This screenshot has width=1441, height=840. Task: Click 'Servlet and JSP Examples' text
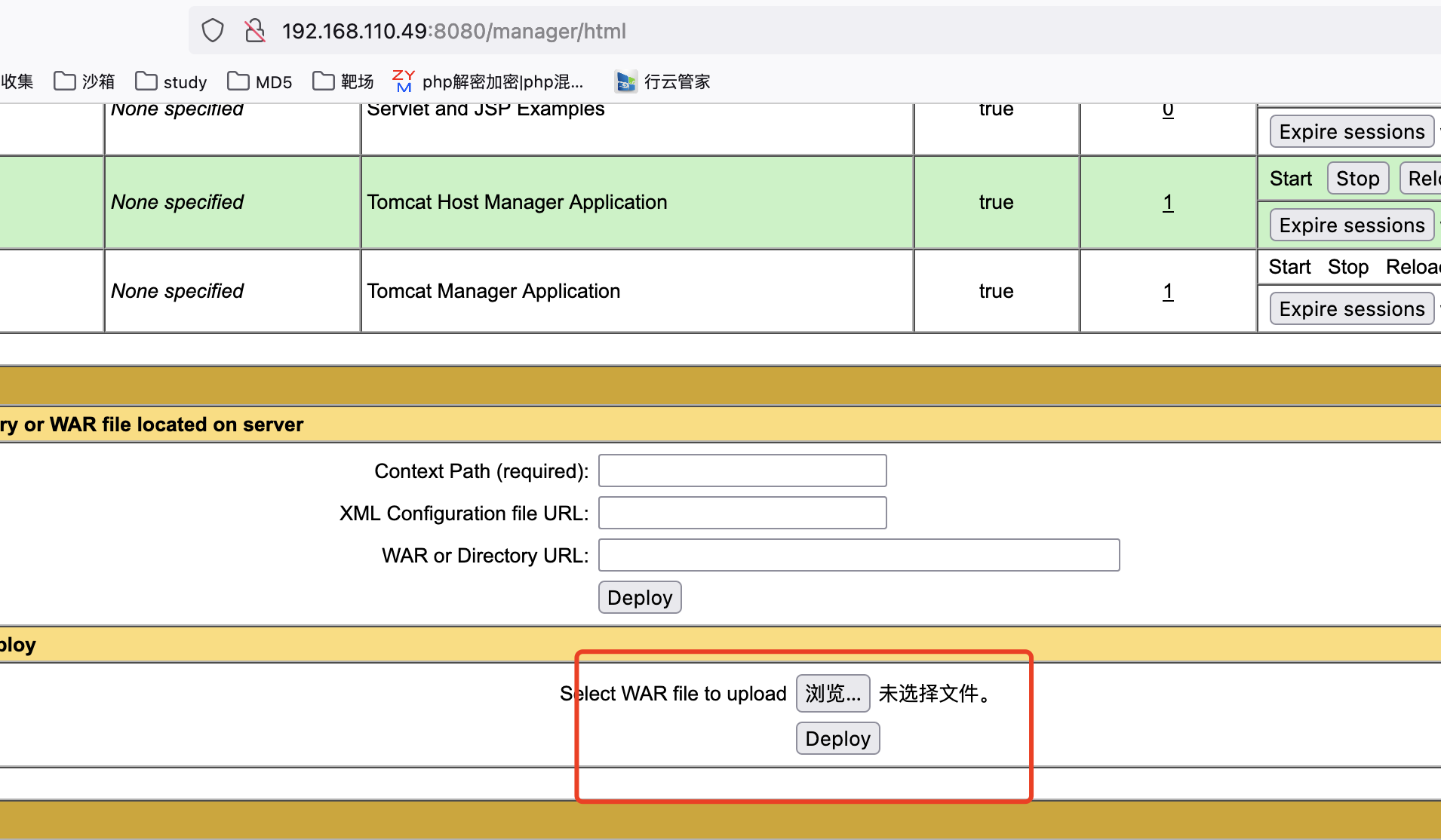485,111
